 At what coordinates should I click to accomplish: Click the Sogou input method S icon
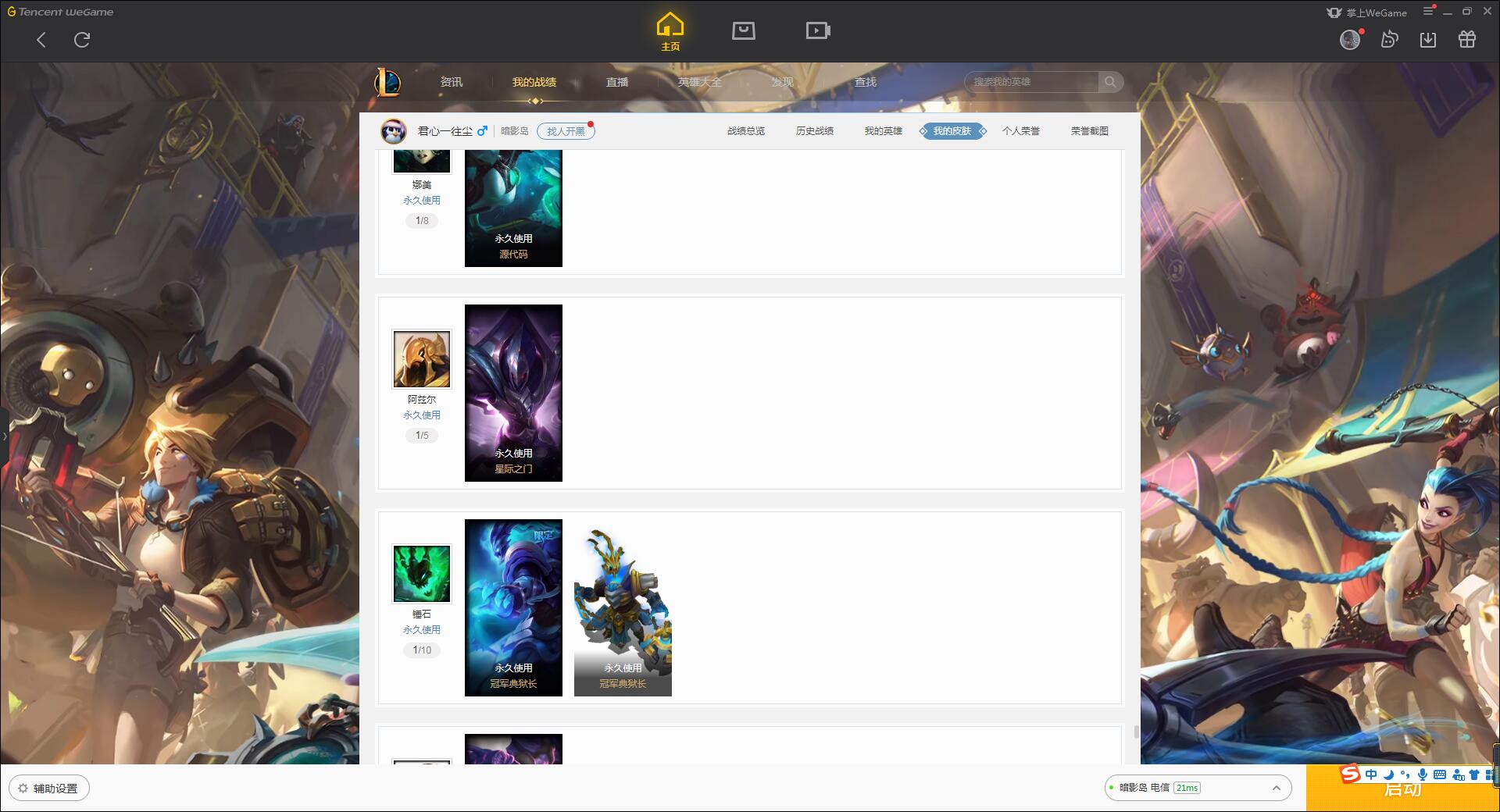(1350, 774)
